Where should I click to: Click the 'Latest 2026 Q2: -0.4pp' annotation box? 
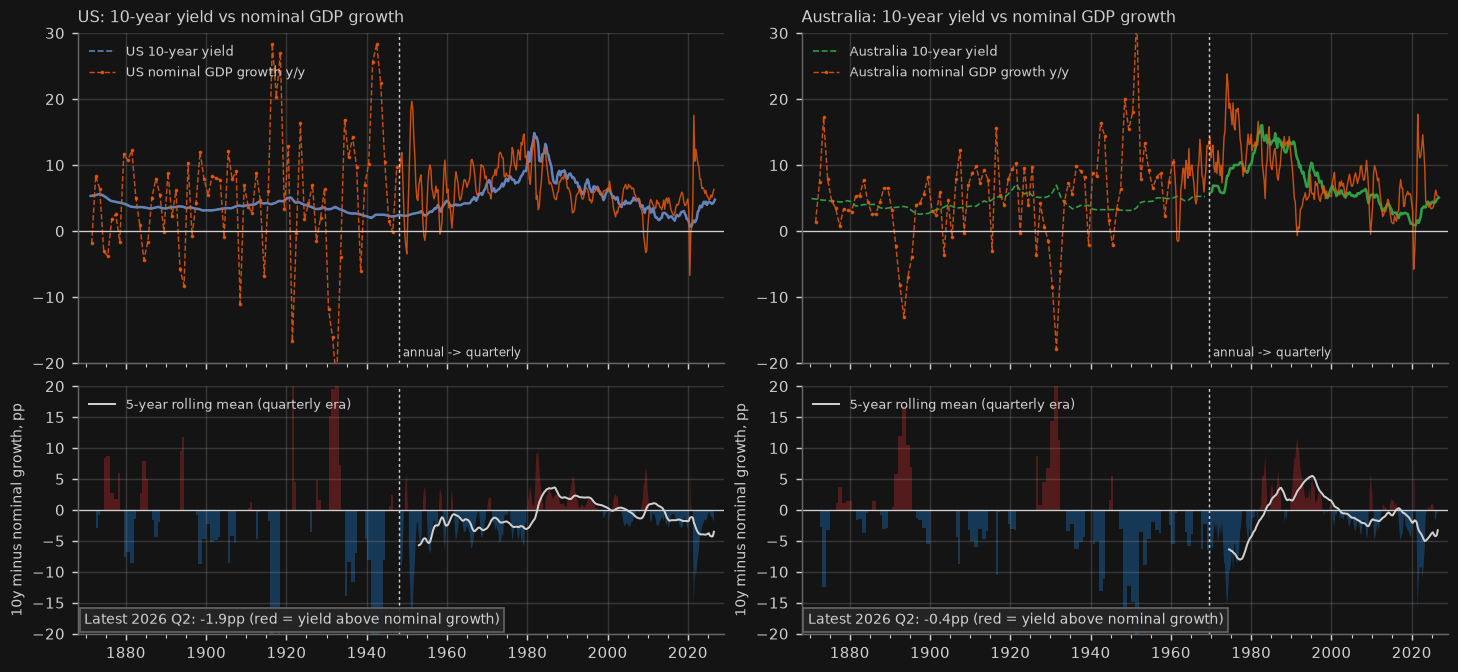pyautogui.click(x=1015, y=619)
